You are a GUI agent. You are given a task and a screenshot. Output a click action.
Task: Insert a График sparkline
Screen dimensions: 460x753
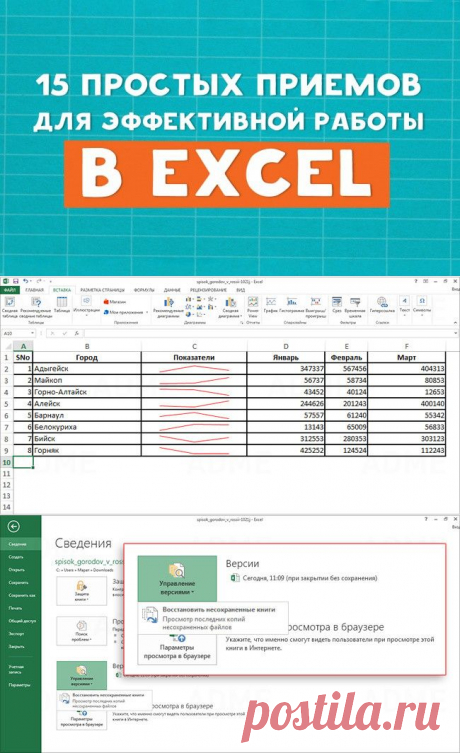(x=271, y=304)
